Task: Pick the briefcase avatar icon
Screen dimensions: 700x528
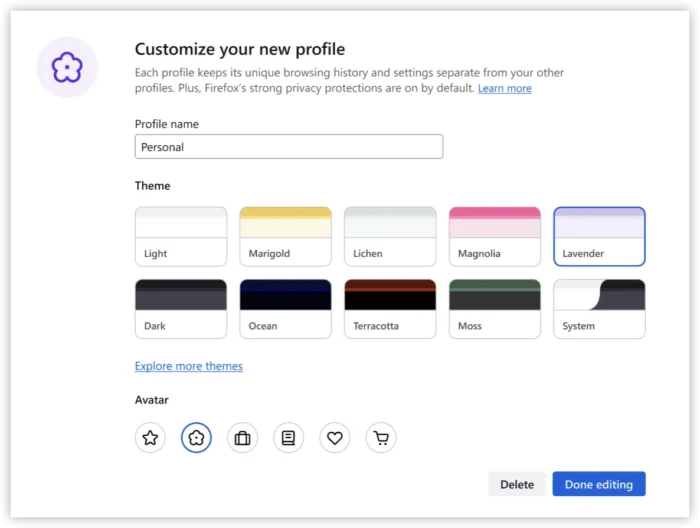Action: click(x=242, y=437)
